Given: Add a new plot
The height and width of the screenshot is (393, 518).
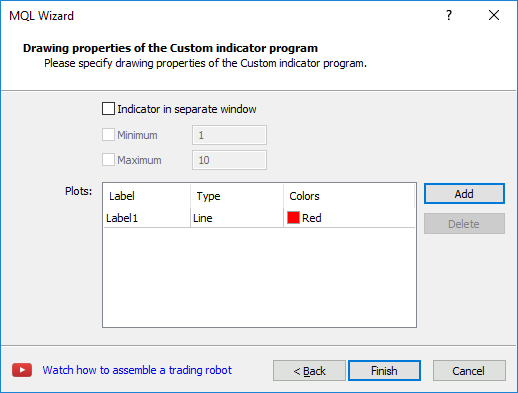Looking at the screenshot, I should click(464, 194).
